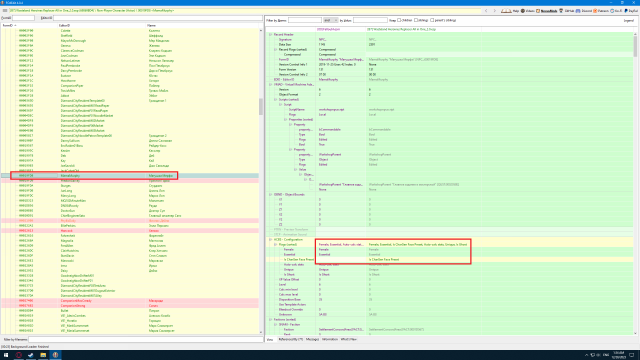640x360 pixels.
Task: Go forward with the right navigation arrow
Action: (494, 11)
